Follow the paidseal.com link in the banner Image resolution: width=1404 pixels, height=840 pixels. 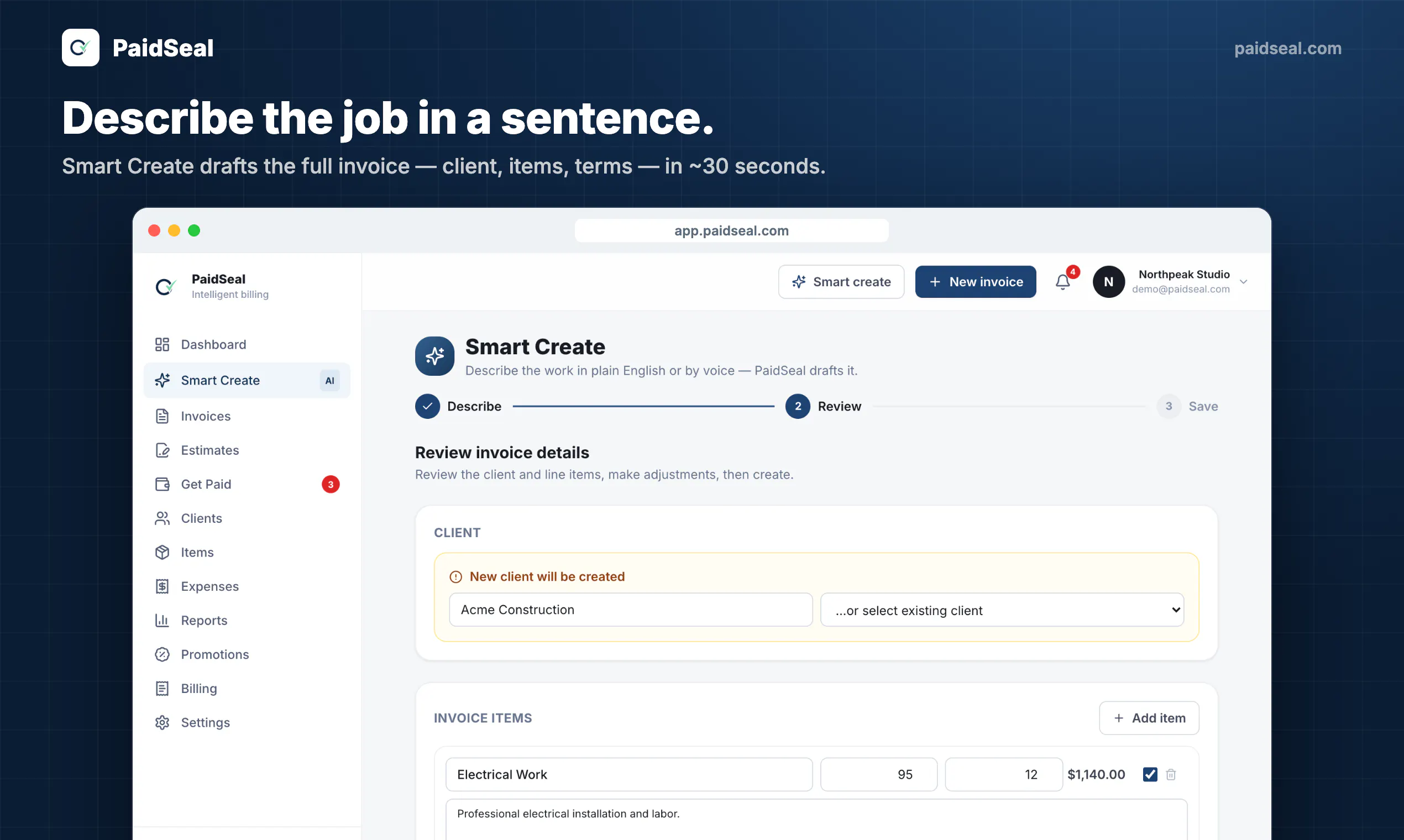point(1288,48)
